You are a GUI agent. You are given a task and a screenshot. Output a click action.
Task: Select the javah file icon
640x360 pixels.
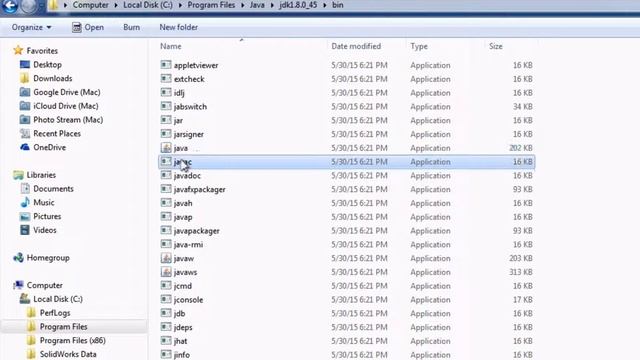tap(166, 203)
